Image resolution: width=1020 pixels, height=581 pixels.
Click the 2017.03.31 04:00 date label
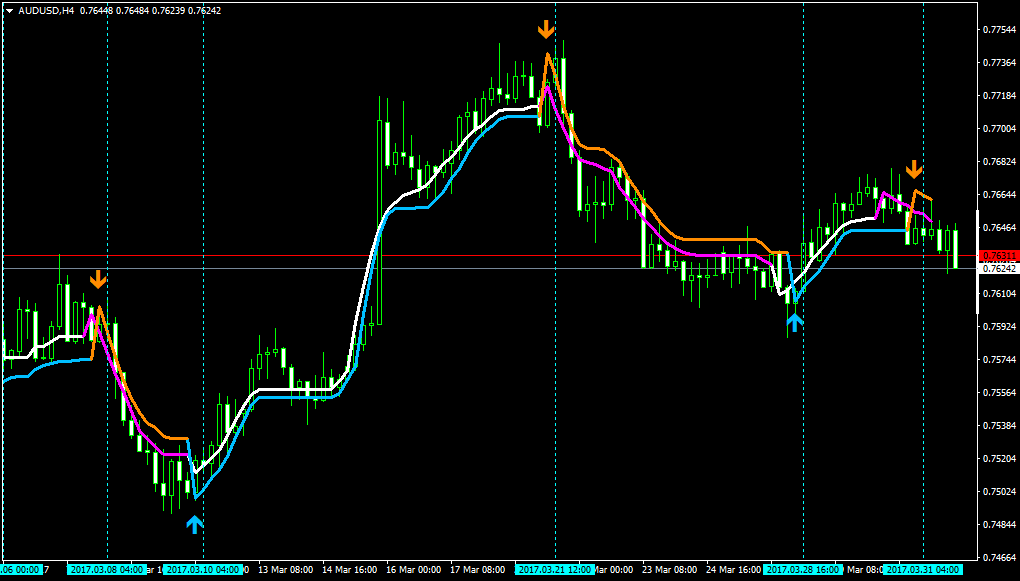pos(924,570)
